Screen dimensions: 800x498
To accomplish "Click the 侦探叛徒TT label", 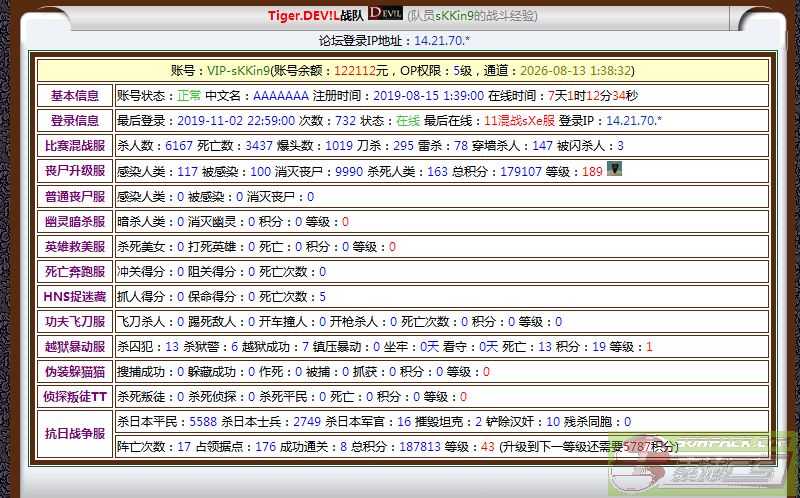I will (75, 397).
